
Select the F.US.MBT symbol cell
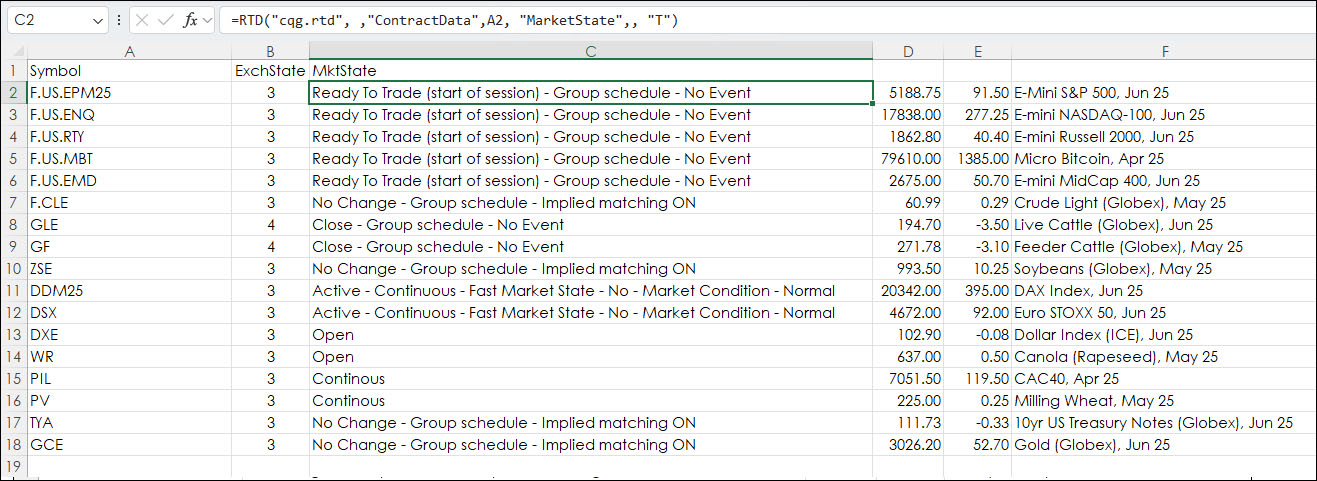pos(129,159)
